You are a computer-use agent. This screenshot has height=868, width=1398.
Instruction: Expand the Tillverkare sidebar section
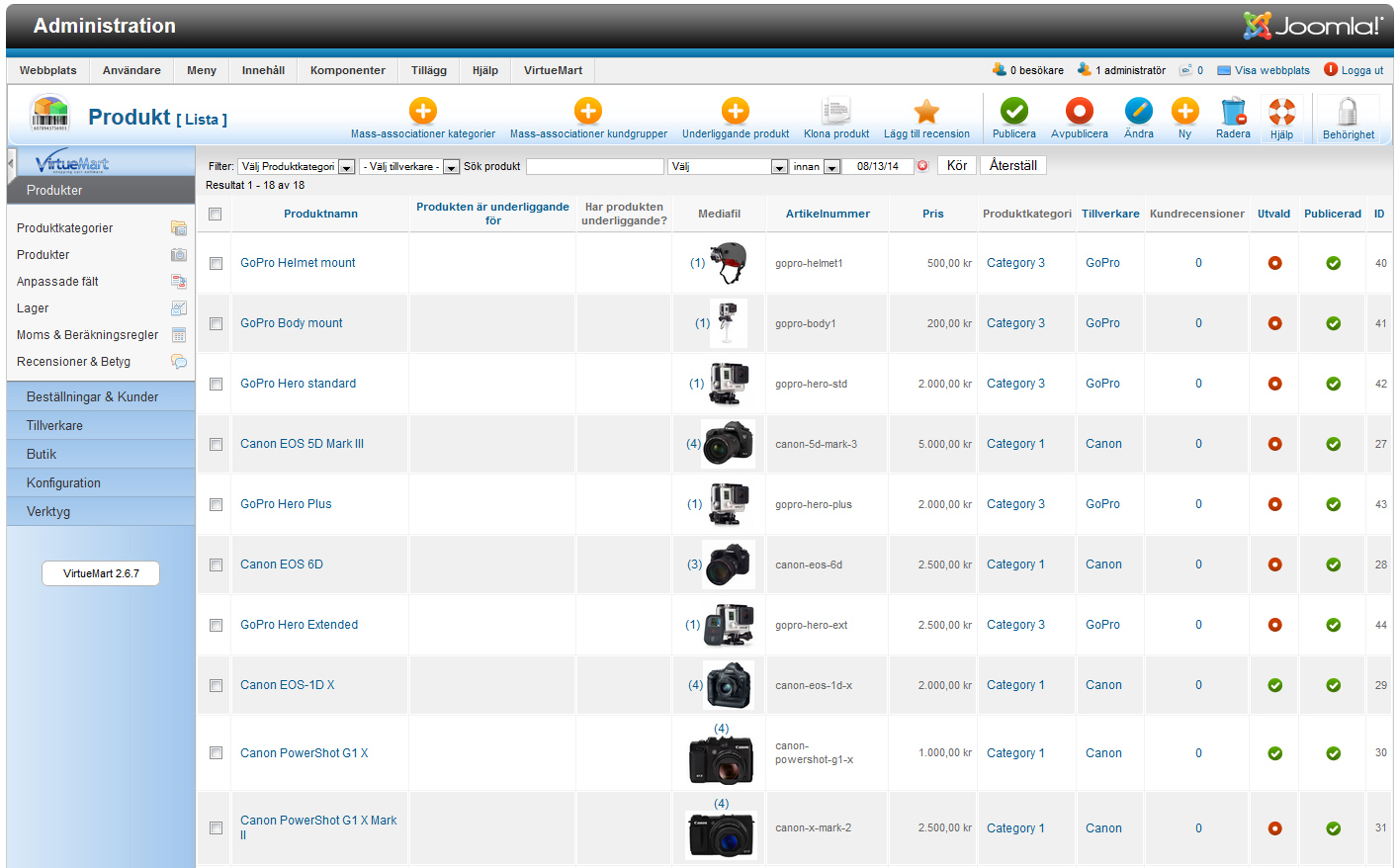click(101, 425)
